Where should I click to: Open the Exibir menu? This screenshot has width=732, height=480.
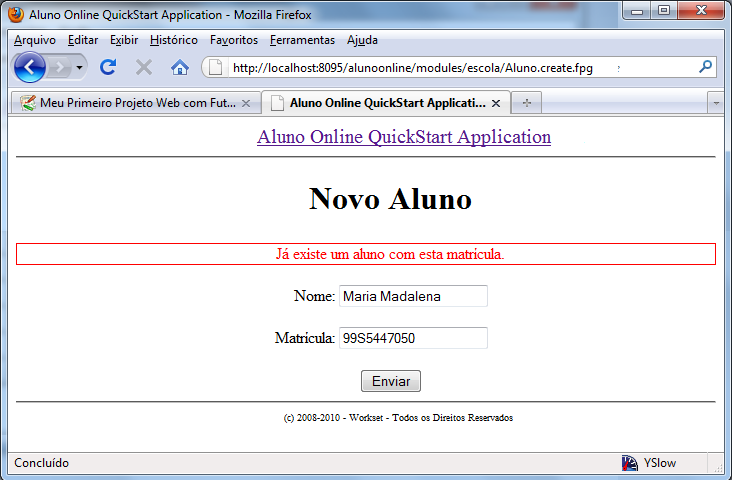tap(124, 40)
